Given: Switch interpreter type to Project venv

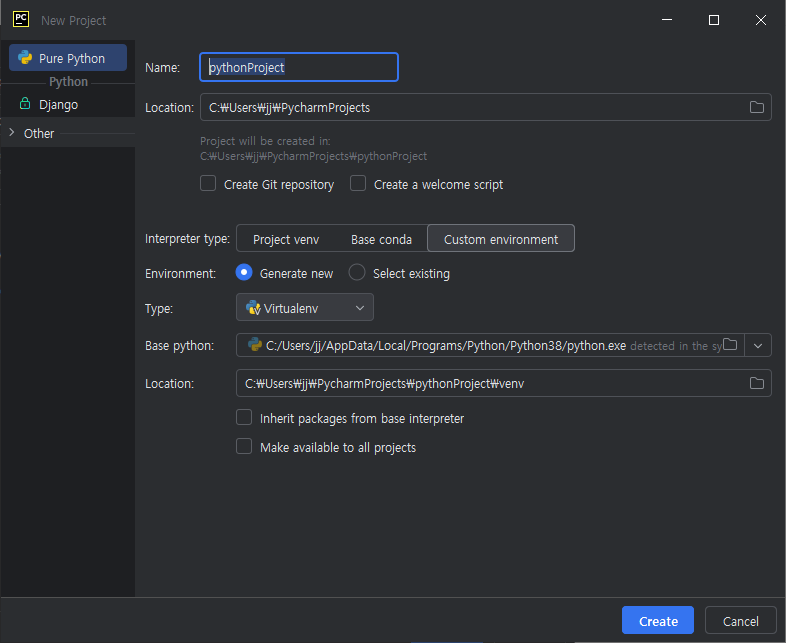Looking at the screenshot, I should [x=286, y=239].
